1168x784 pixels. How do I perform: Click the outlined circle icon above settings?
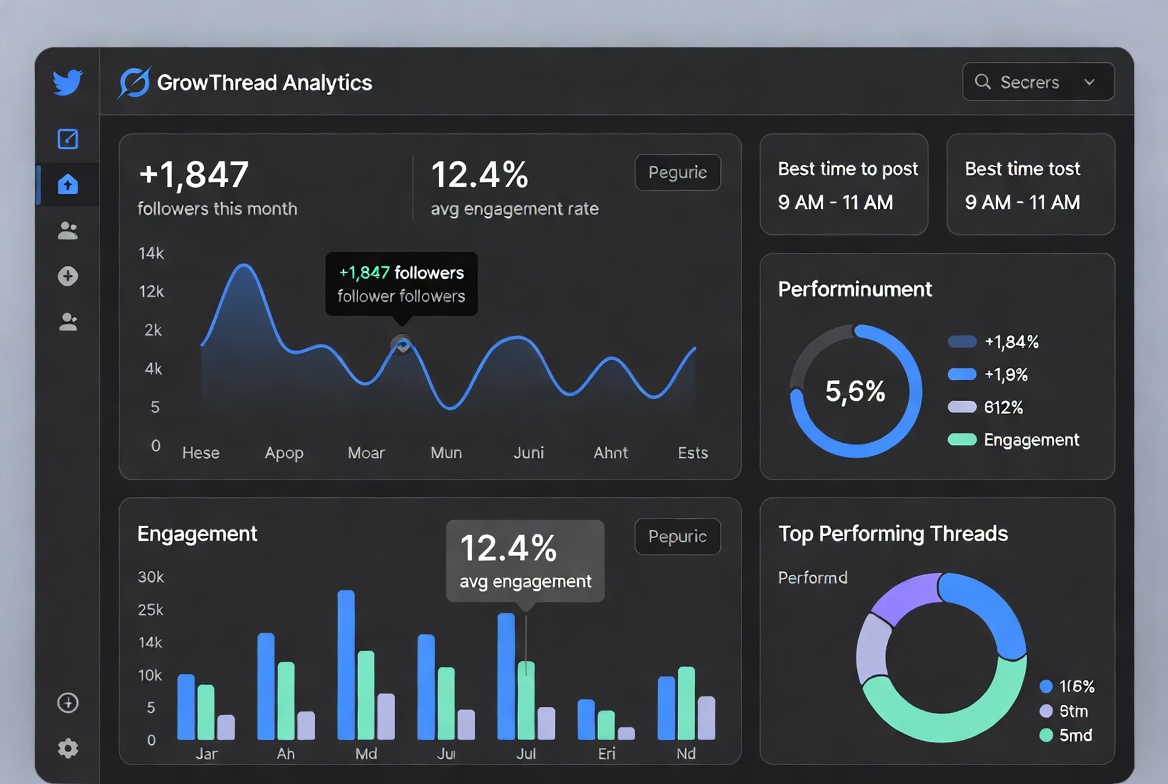pyautogui.click(x=67, y=703)
